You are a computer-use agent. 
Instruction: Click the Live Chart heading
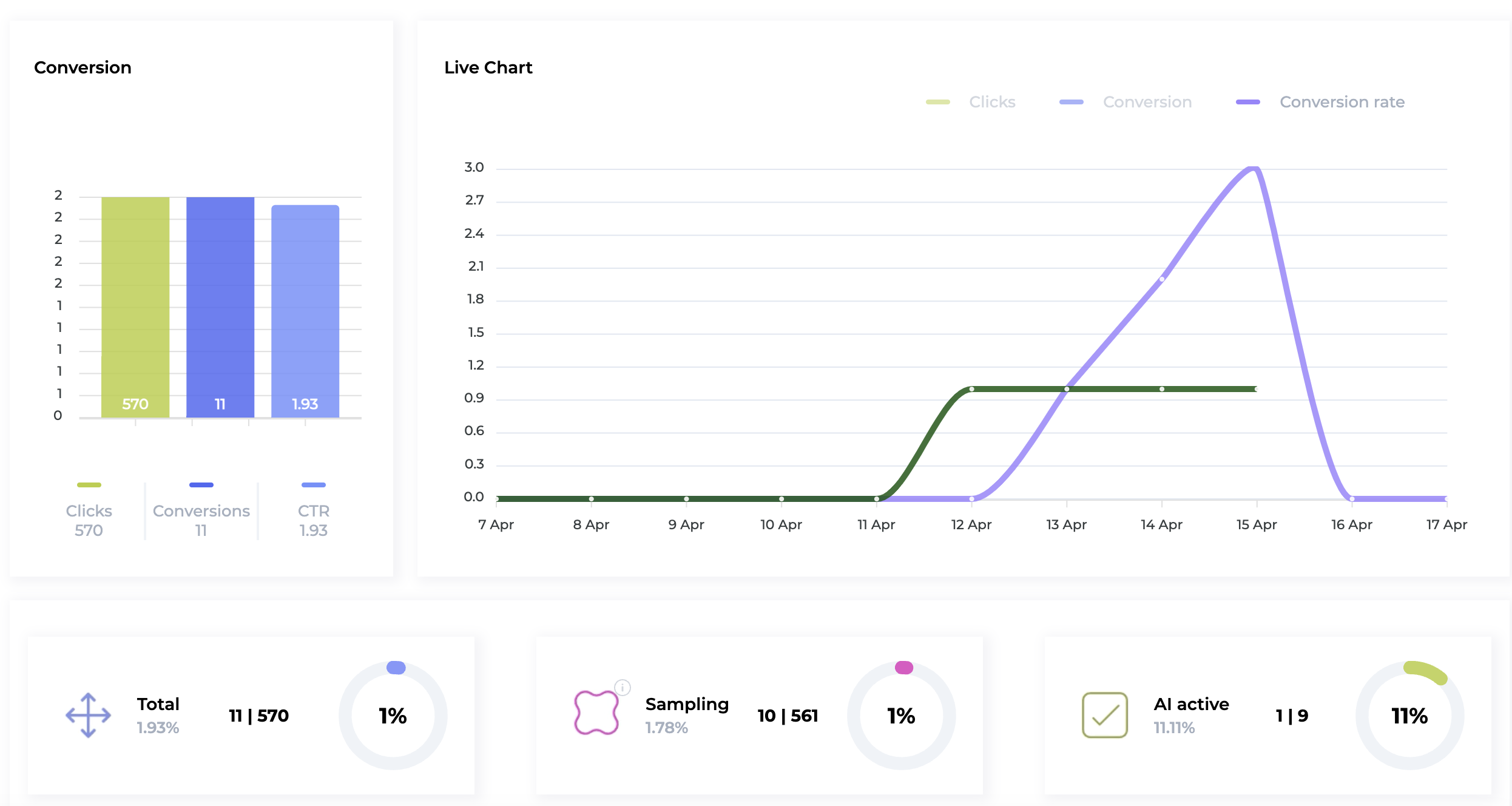coord(488,67)
